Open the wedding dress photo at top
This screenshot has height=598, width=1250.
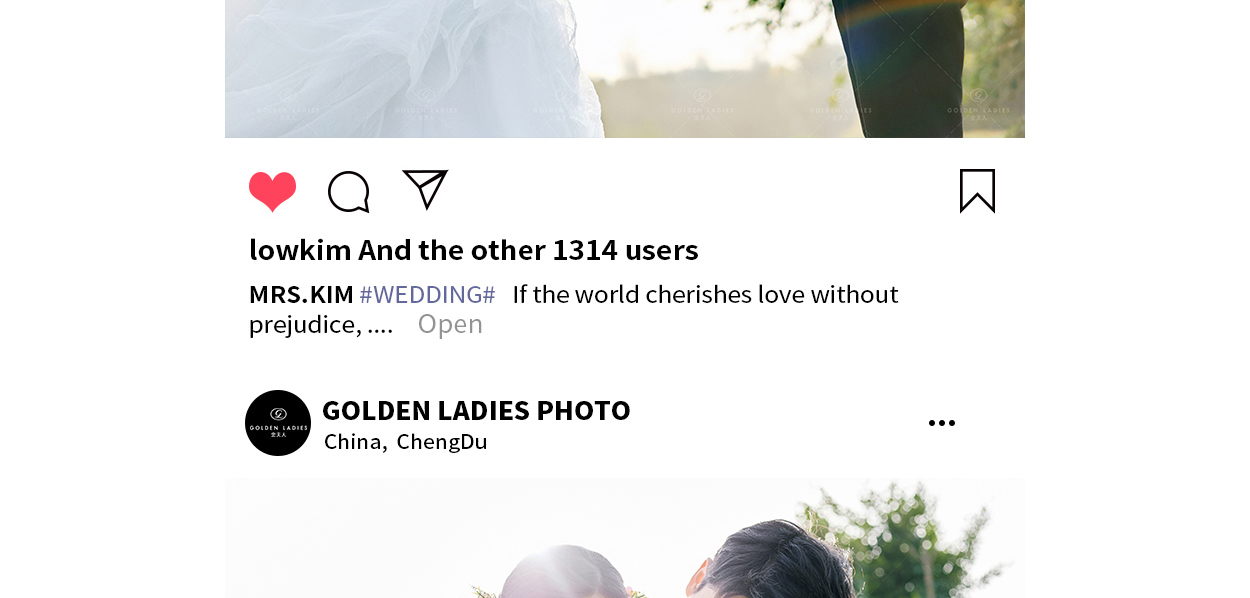625,69
